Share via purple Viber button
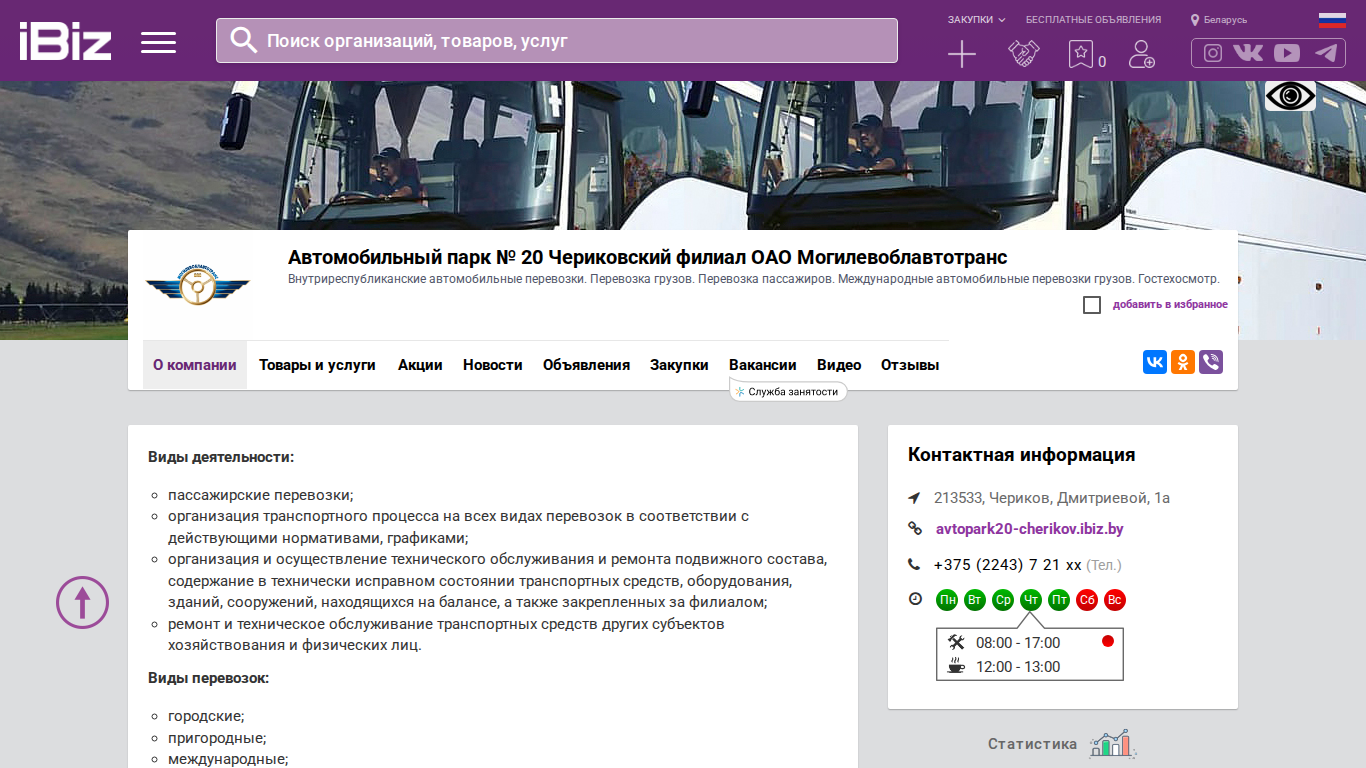Viewport: 1366px width, 768px height. coord(1211,362)
